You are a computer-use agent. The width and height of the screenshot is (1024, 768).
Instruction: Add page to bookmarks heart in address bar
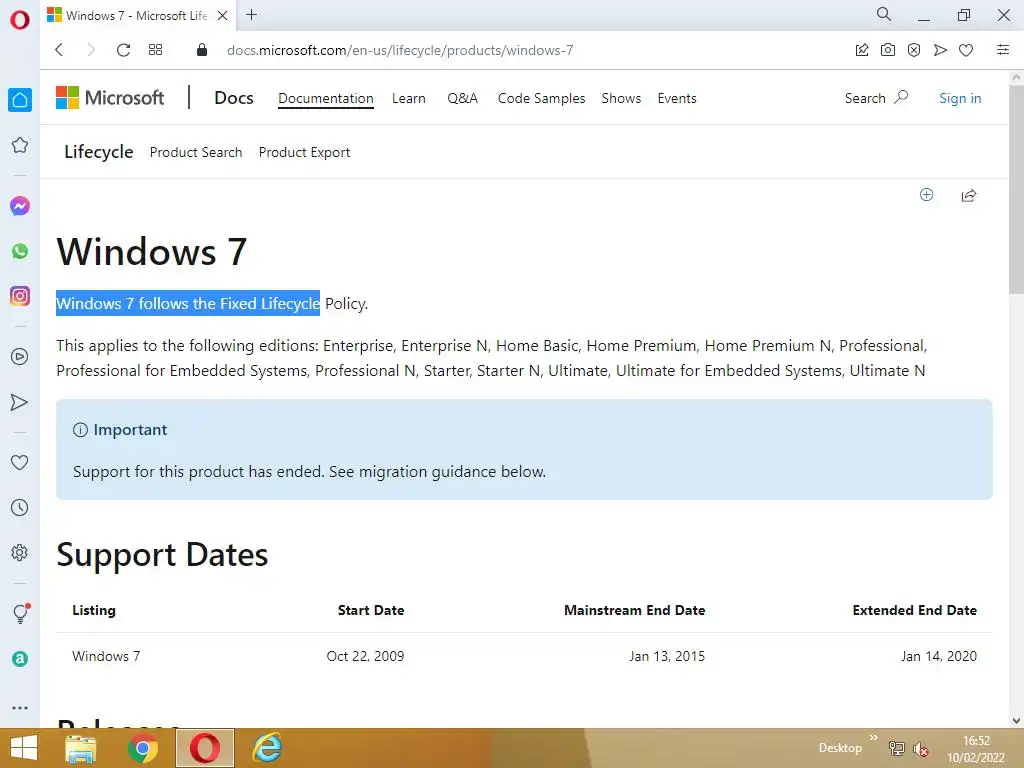click(966, 50)
